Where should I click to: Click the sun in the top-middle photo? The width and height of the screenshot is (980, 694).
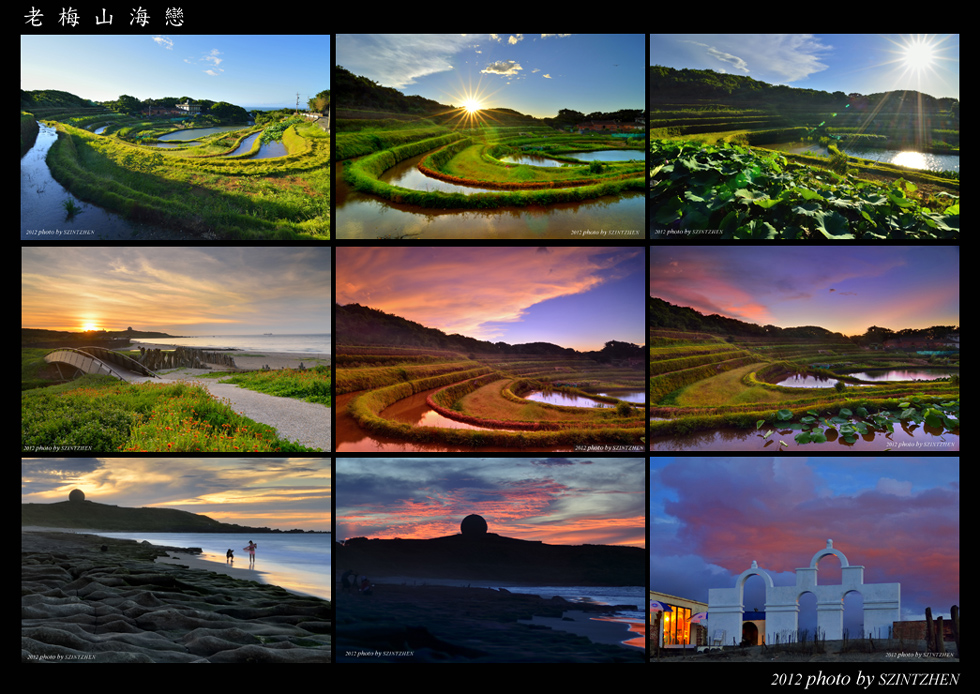(470, 104)
